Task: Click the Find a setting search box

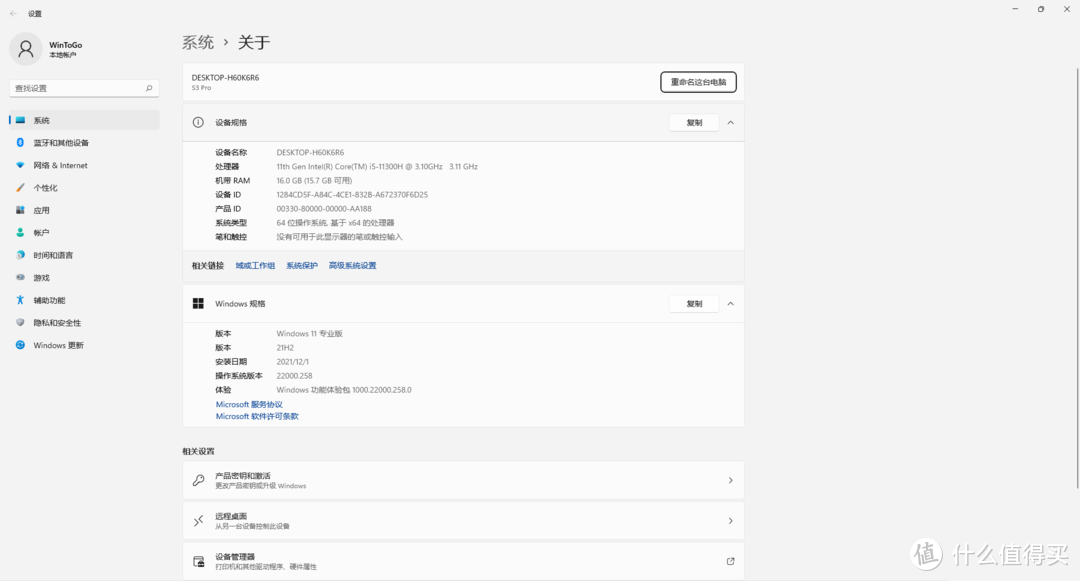Action: (83, 88)
